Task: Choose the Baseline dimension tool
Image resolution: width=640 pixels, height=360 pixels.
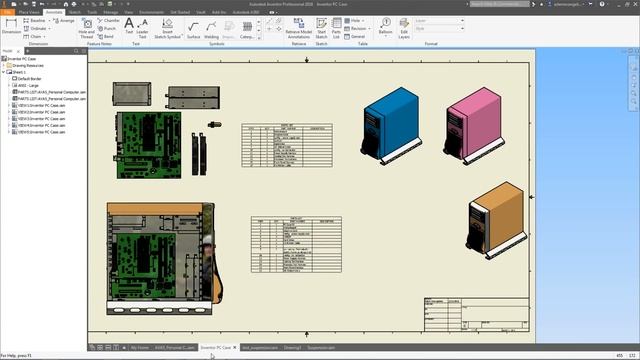Action: 34,20
